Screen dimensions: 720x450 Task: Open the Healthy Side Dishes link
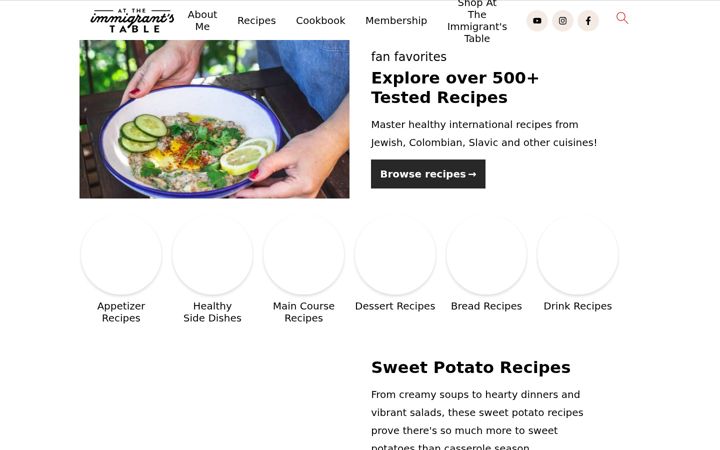pyautogui.click(x=212, y=312)
